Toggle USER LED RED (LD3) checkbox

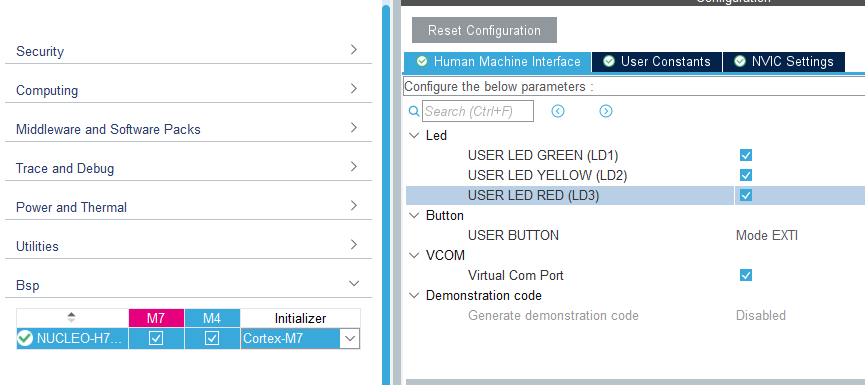tap(746, 195)
